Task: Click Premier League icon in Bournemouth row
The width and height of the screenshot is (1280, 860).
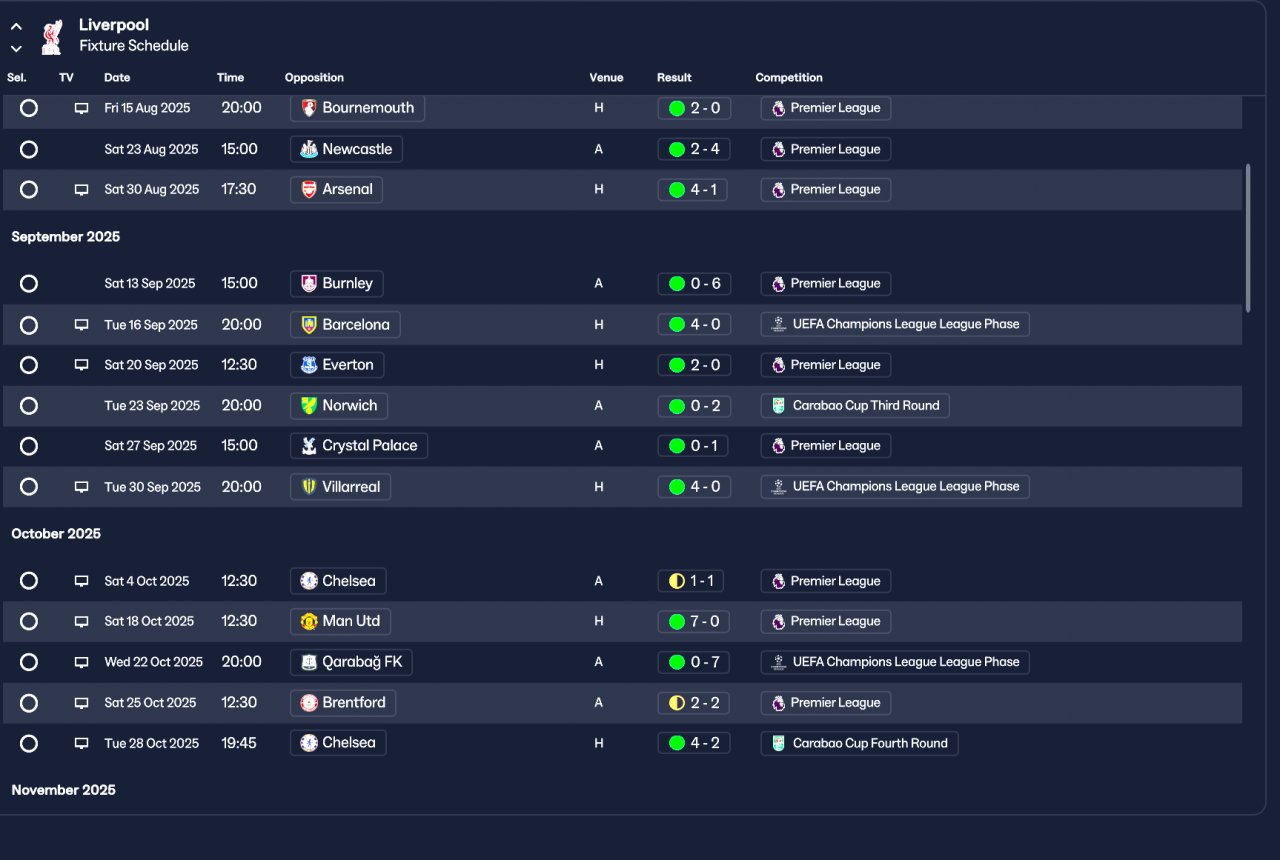Action: (779, 108)
